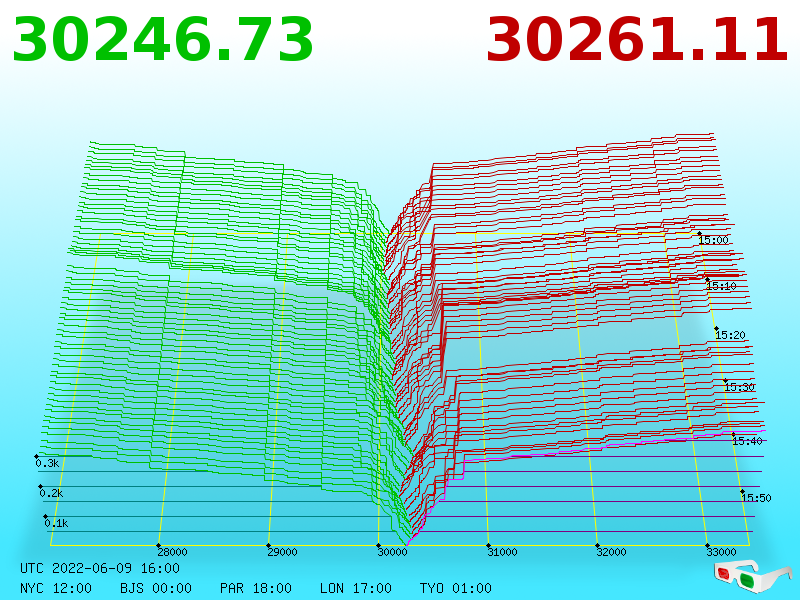This screenshot has height=600, width=800.
Task: Click the 15:50 time axis marker
Action: [756, 498]
